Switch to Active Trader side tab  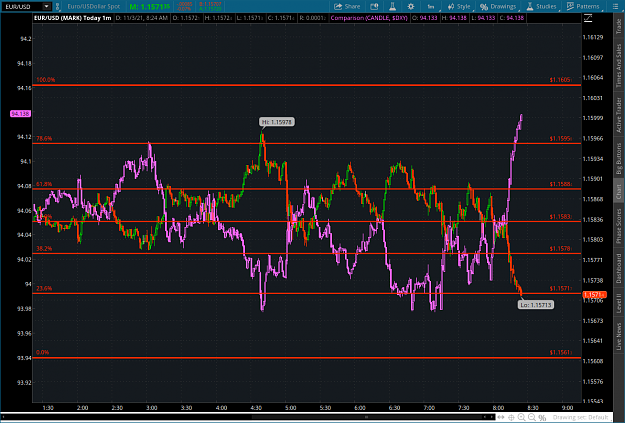[619, 115]
